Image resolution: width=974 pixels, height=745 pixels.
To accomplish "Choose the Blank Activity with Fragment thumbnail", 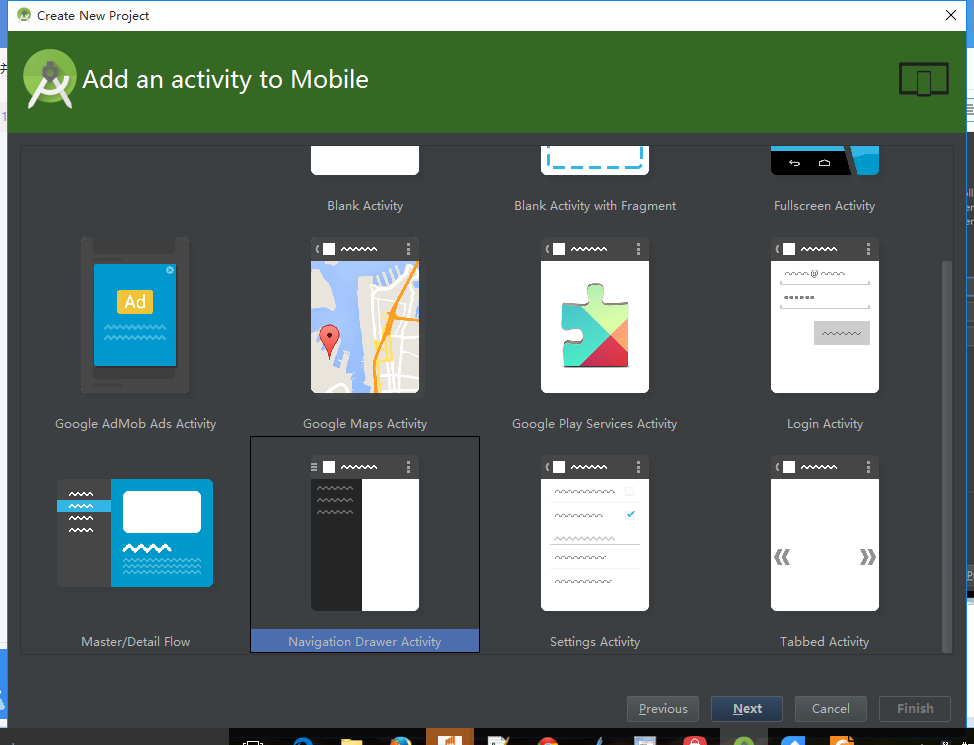I will pyautogui.click(x=594, y=160).
